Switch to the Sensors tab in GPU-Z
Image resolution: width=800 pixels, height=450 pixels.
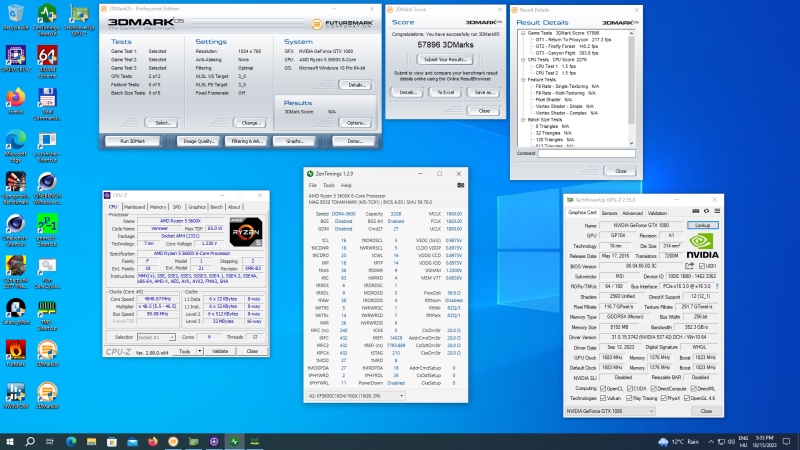point(609,213)
